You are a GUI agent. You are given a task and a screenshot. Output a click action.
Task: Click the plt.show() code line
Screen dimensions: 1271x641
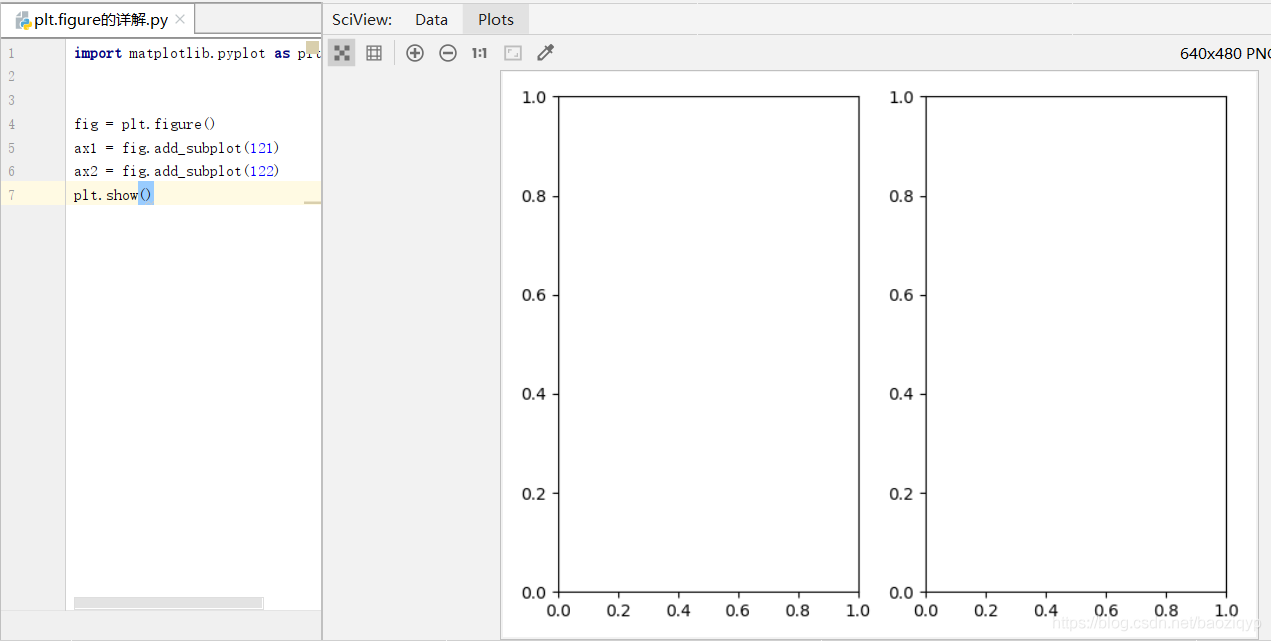(x=113, y=195)
